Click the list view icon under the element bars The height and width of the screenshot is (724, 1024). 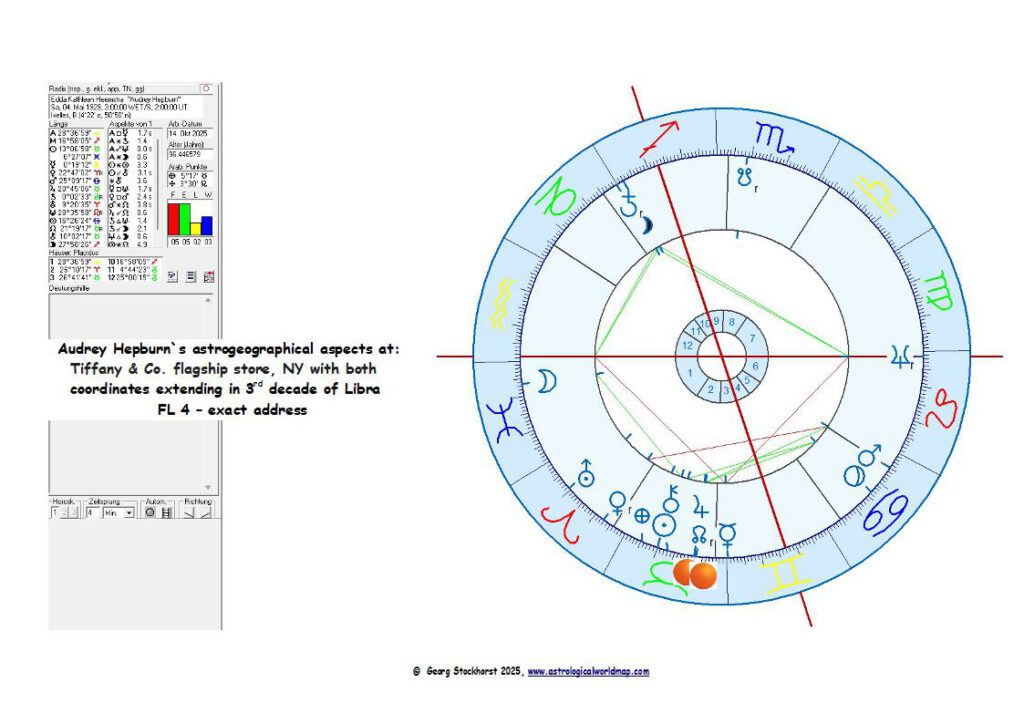click(190, 274)
